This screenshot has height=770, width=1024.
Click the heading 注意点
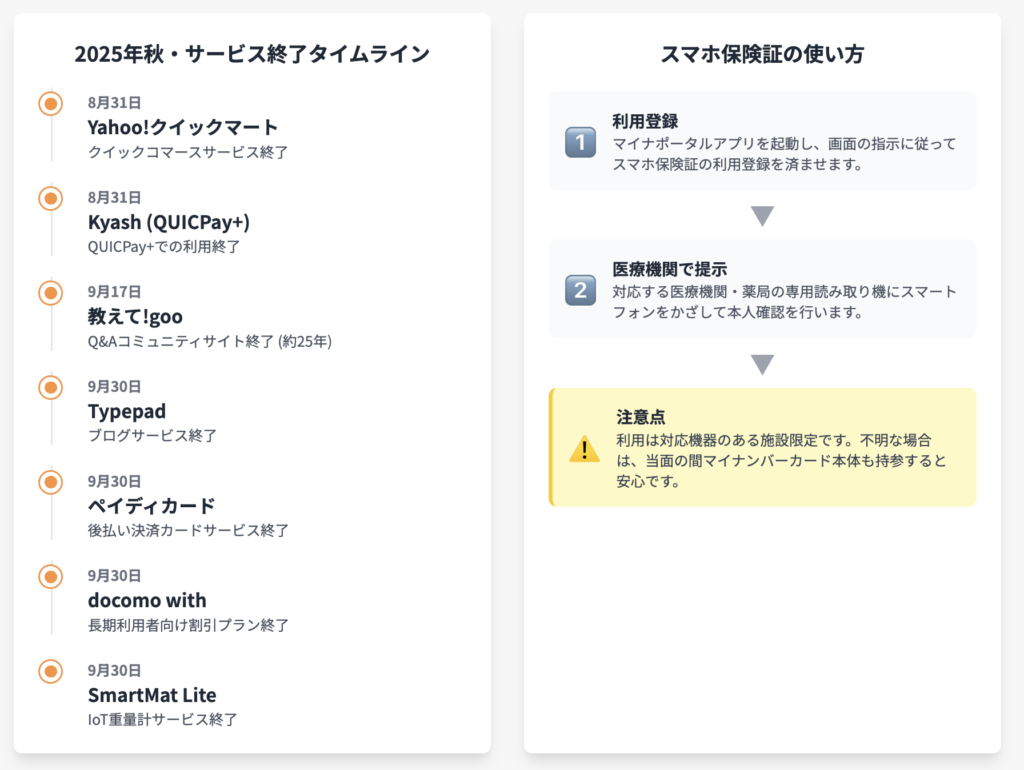(x=641, y=417)
